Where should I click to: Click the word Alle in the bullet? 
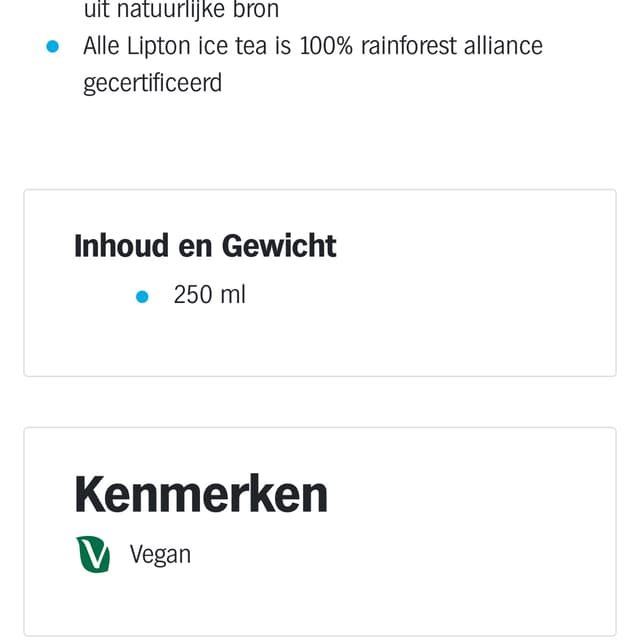pyautogui.click(x=101, y=45)
